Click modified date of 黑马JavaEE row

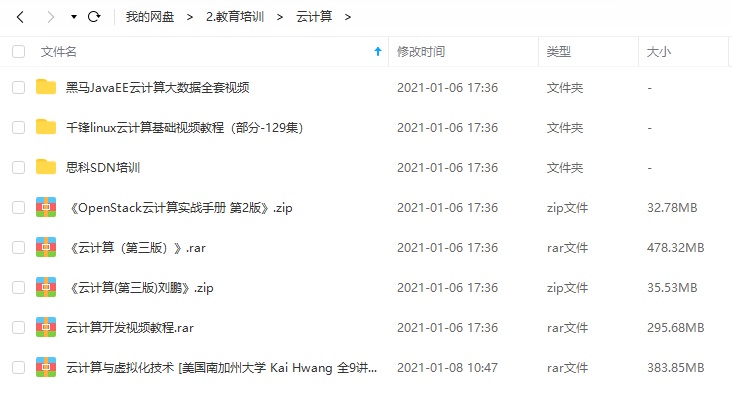(447, 87)
